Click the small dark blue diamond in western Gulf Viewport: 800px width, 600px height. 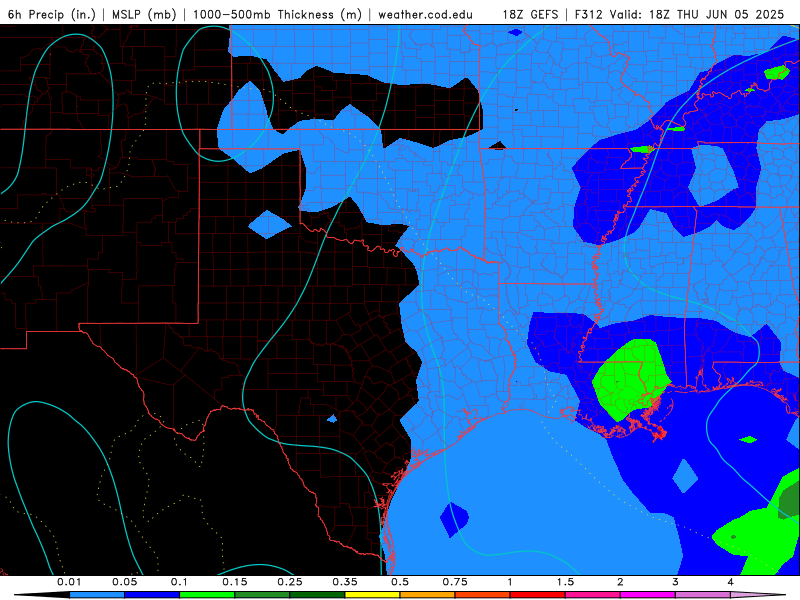click(454, 519)
